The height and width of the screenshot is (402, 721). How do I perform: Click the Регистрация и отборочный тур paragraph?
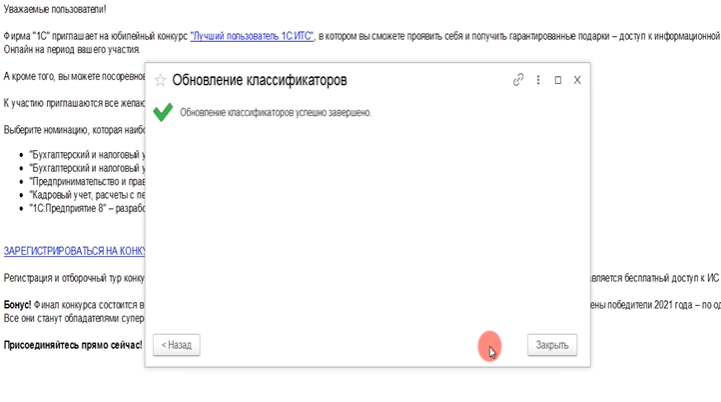tap(75, 277)
